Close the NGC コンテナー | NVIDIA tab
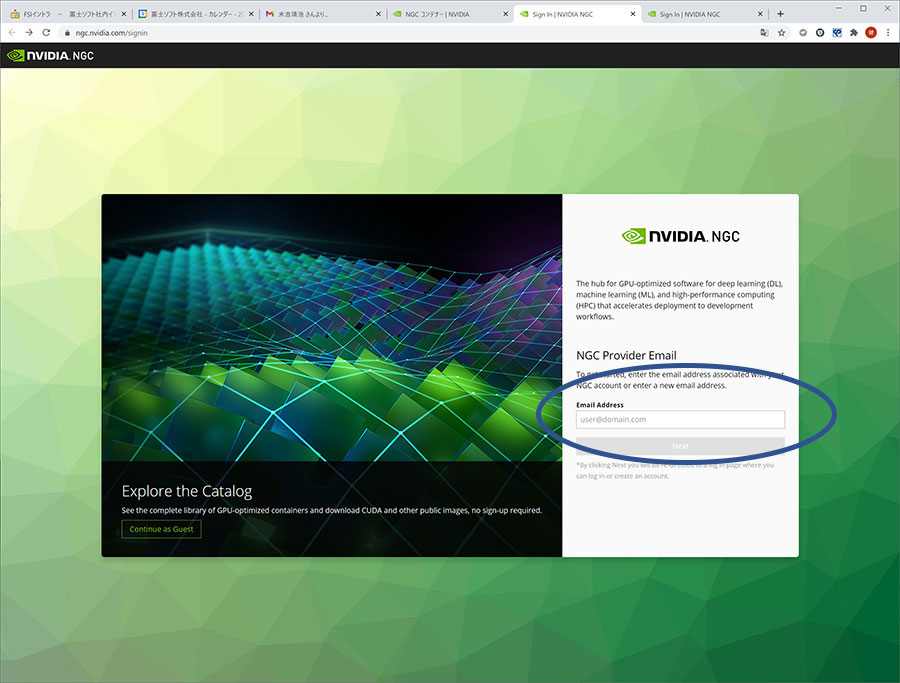 click(x=505, y=14)
